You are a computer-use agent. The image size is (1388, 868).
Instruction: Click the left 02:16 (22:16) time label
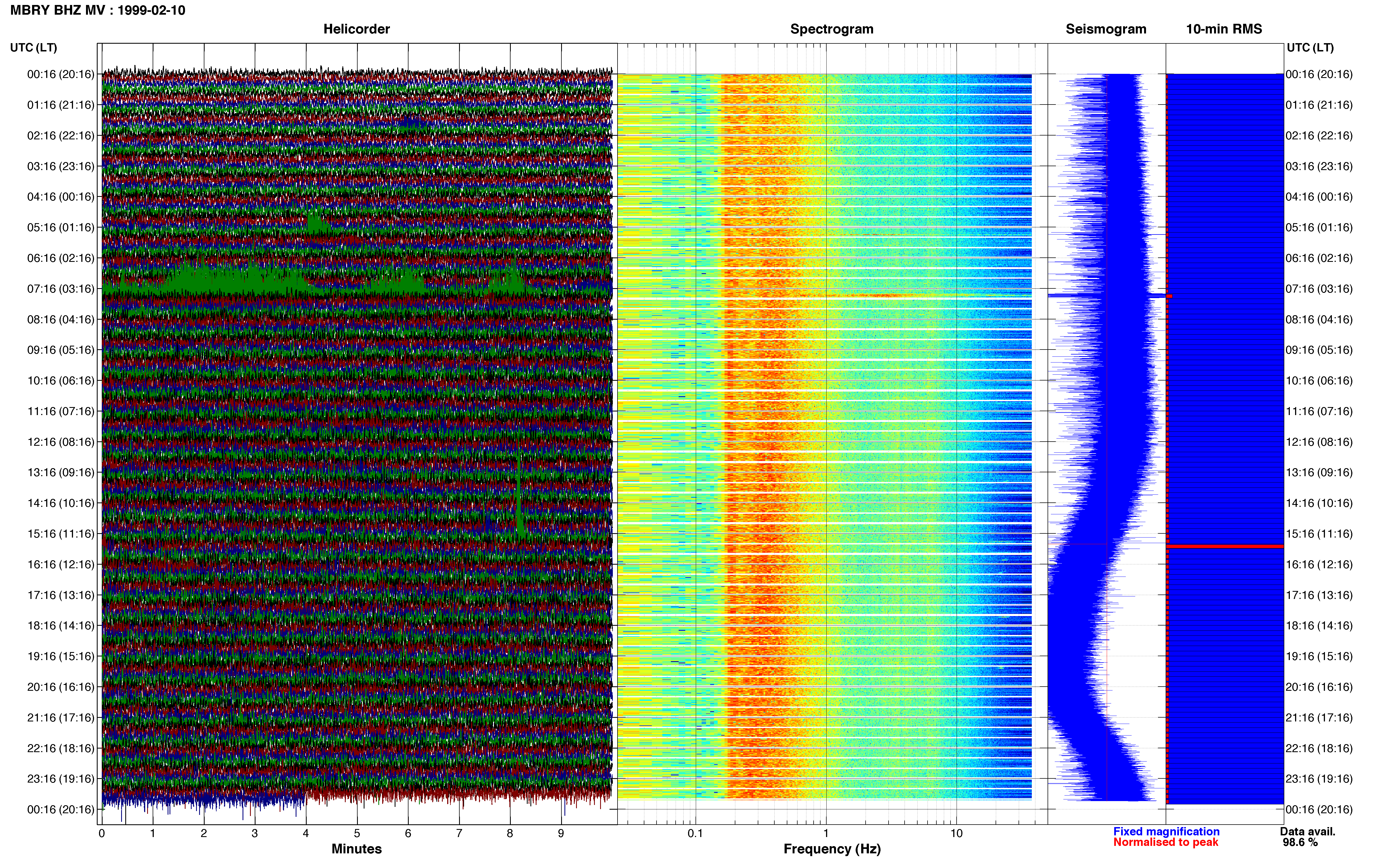61,135
